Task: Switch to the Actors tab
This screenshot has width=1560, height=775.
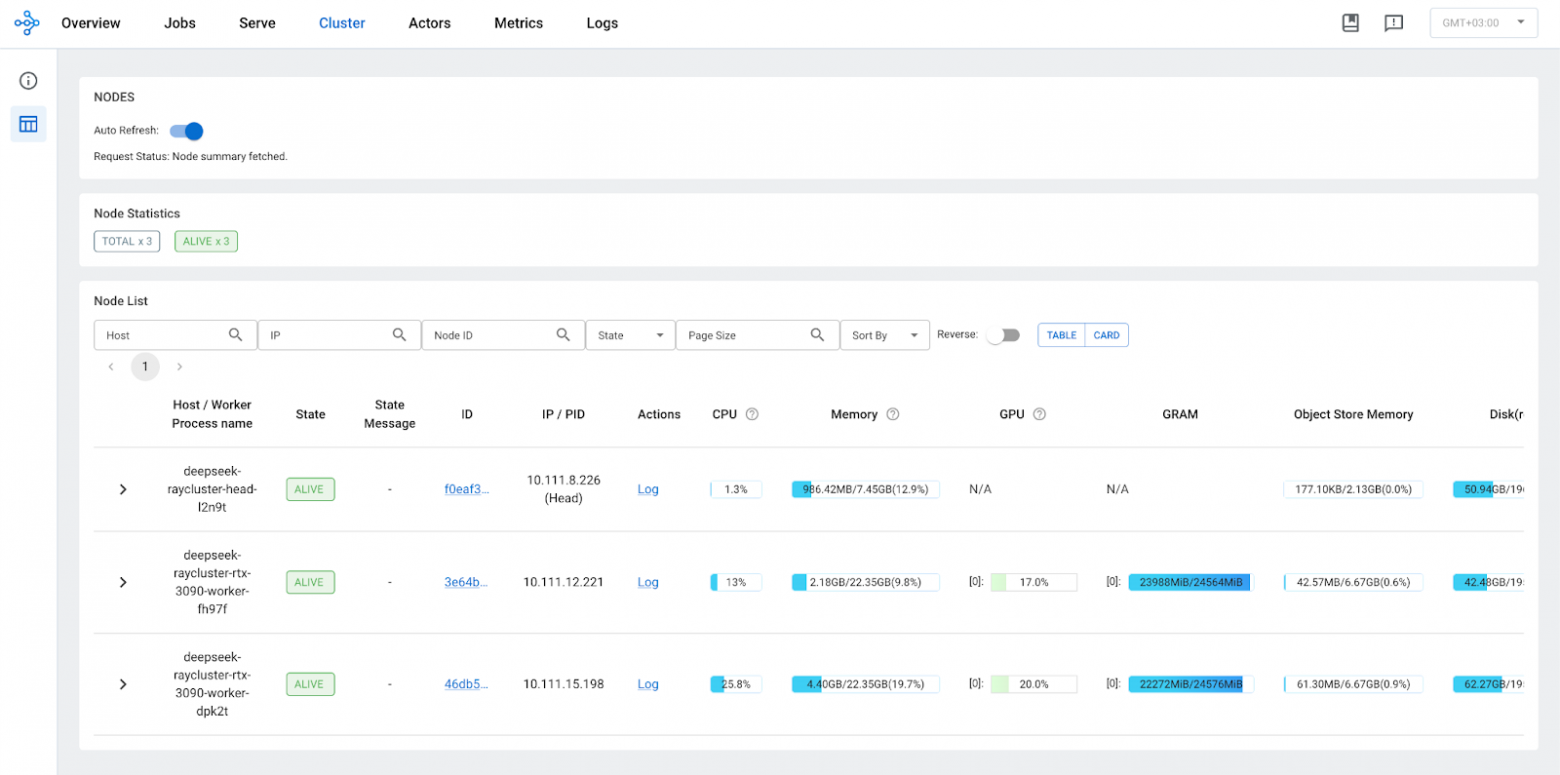Action: (429, 22)
